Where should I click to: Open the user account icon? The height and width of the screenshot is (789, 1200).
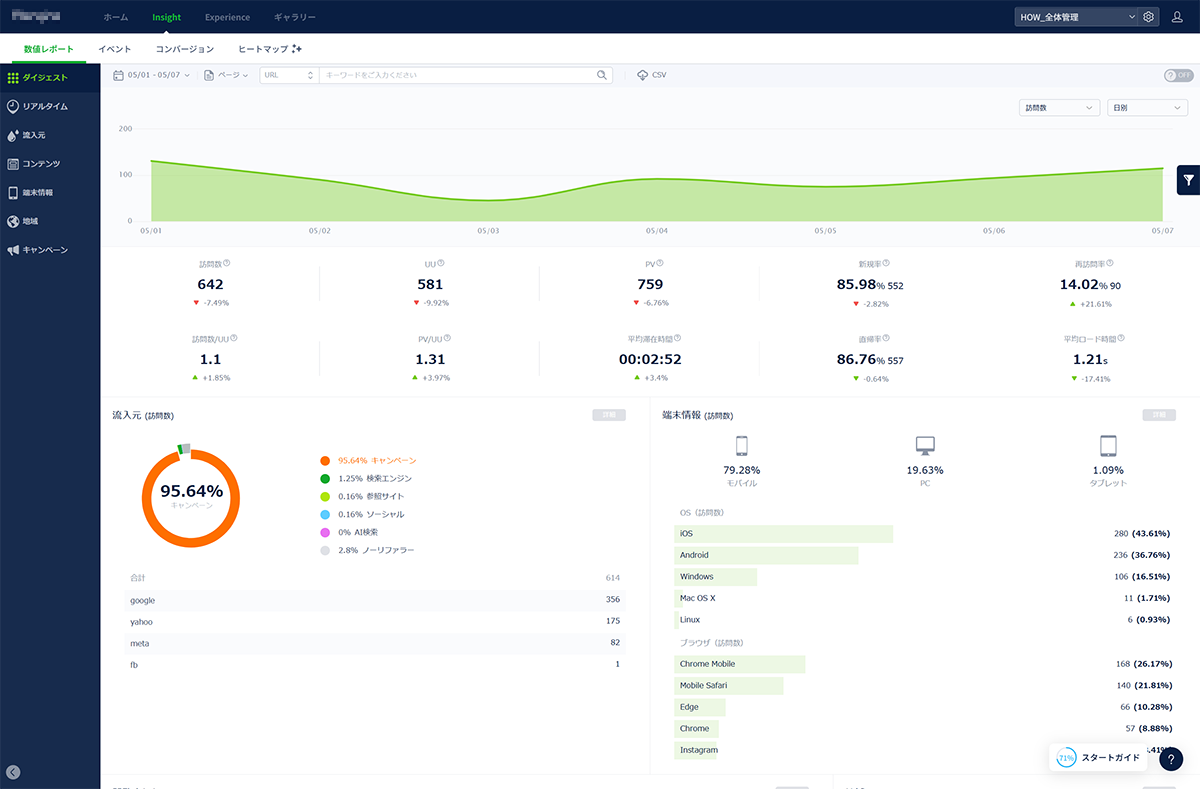click(x=1177, y=17)
